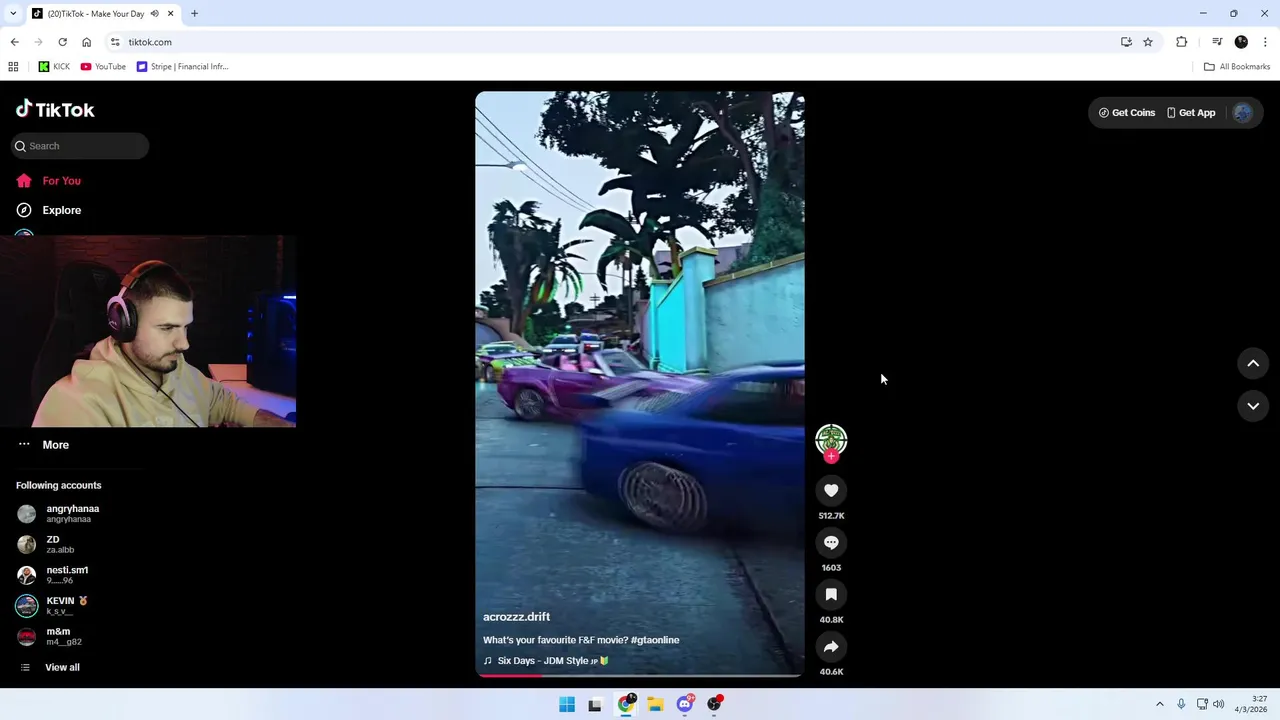Open the apps grid in bookmarks bar

pos(13,67)
